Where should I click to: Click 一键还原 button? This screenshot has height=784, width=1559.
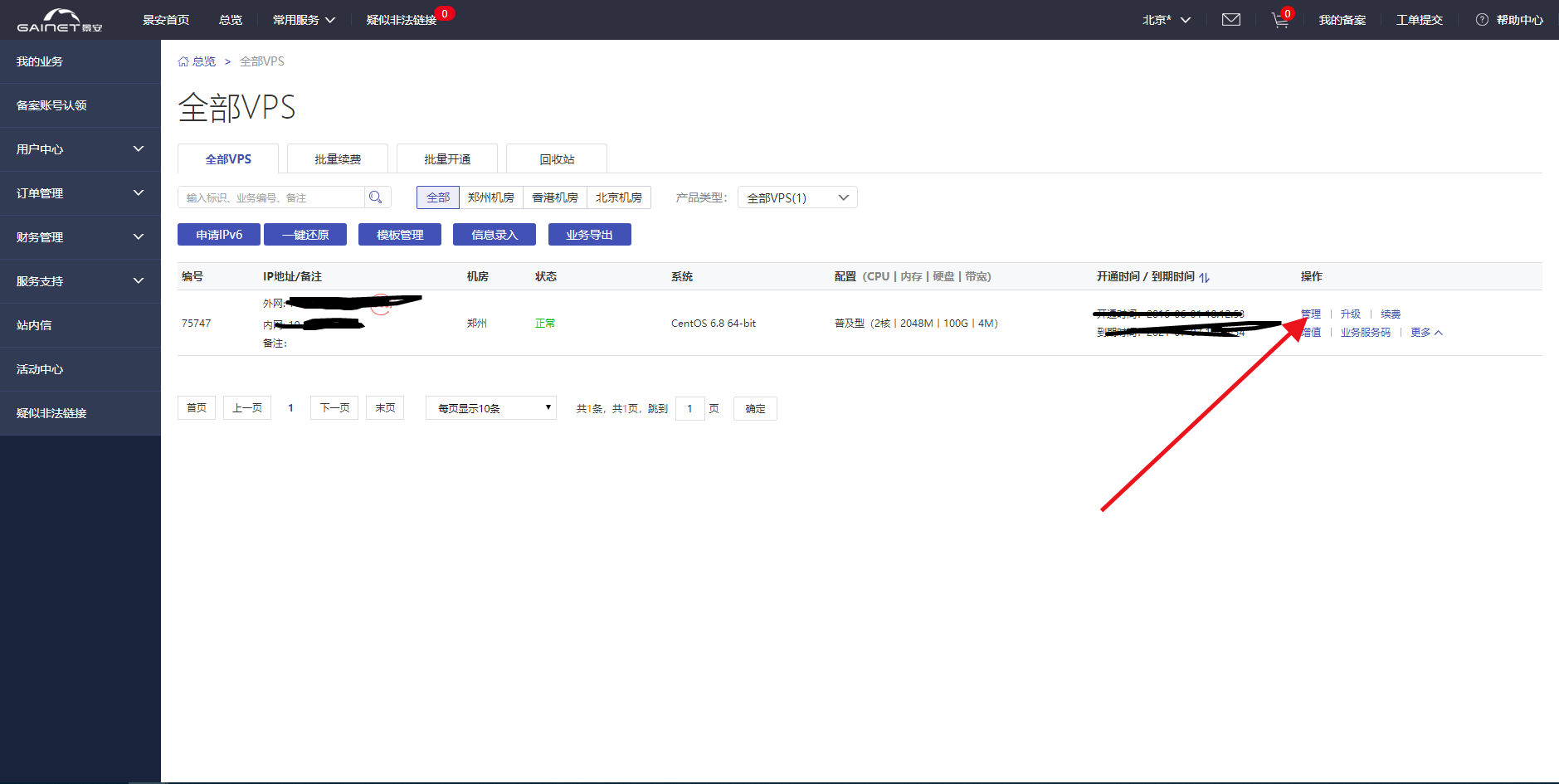(305, 235)
